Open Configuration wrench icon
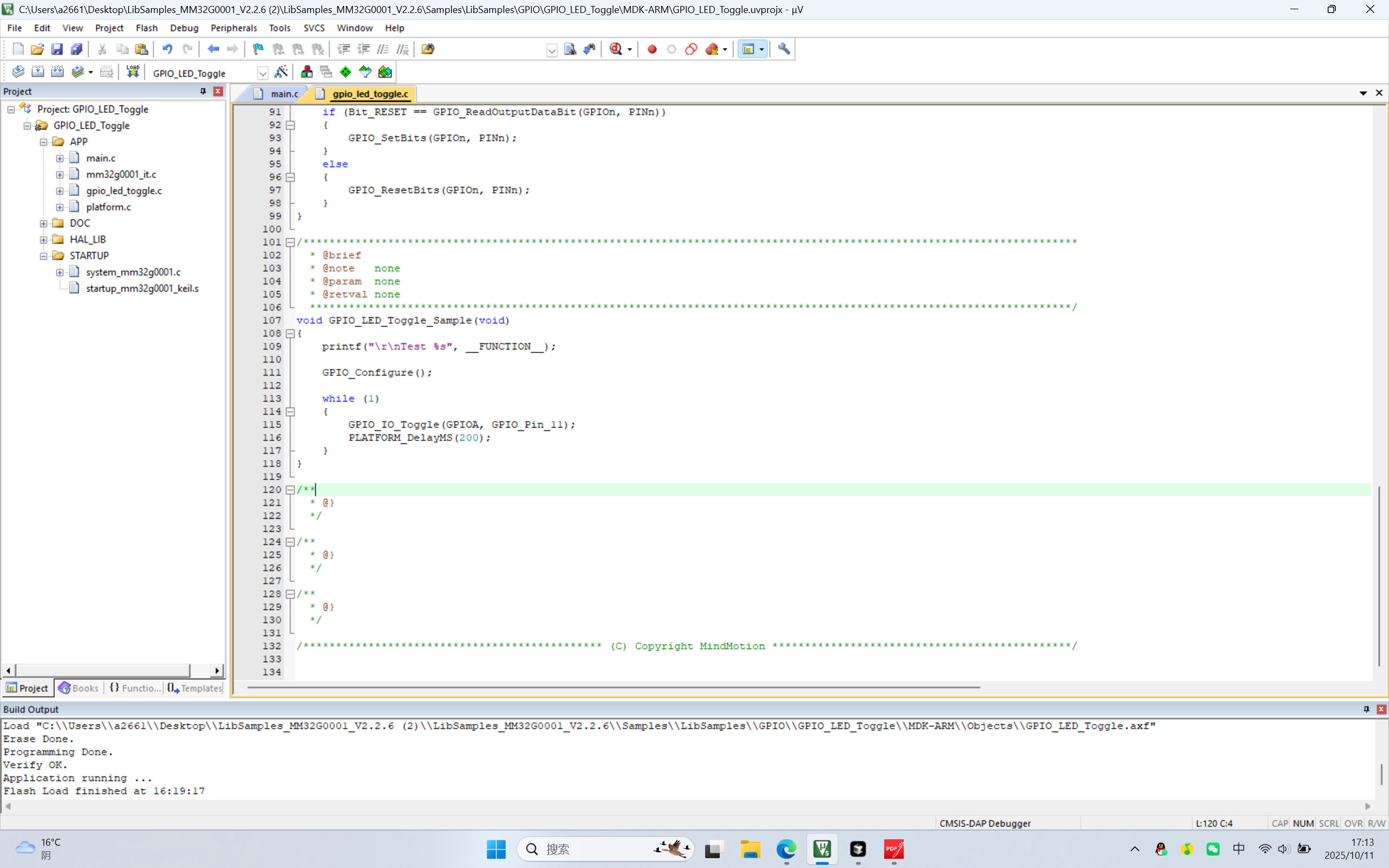Image resolution: width=1389 pixels, height=868 pixels. pos(784,49)
